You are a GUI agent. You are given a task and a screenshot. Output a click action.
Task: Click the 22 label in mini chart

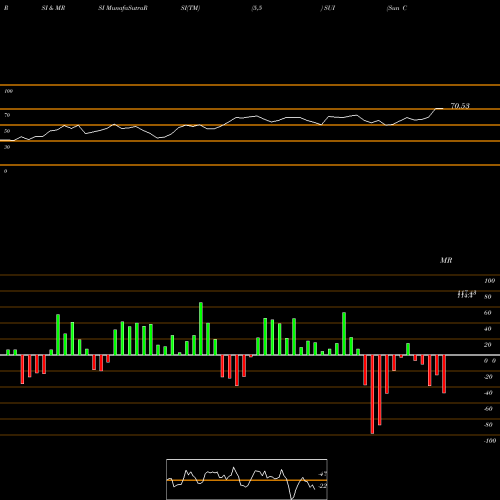(x=323, y=486)
